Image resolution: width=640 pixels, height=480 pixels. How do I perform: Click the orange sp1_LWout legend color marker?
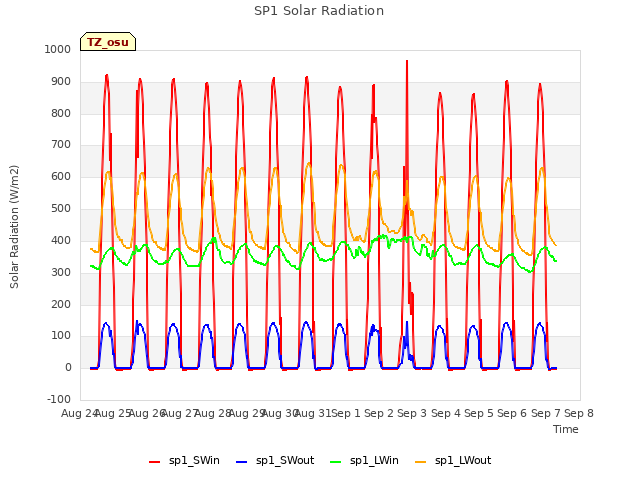(420, 462)
